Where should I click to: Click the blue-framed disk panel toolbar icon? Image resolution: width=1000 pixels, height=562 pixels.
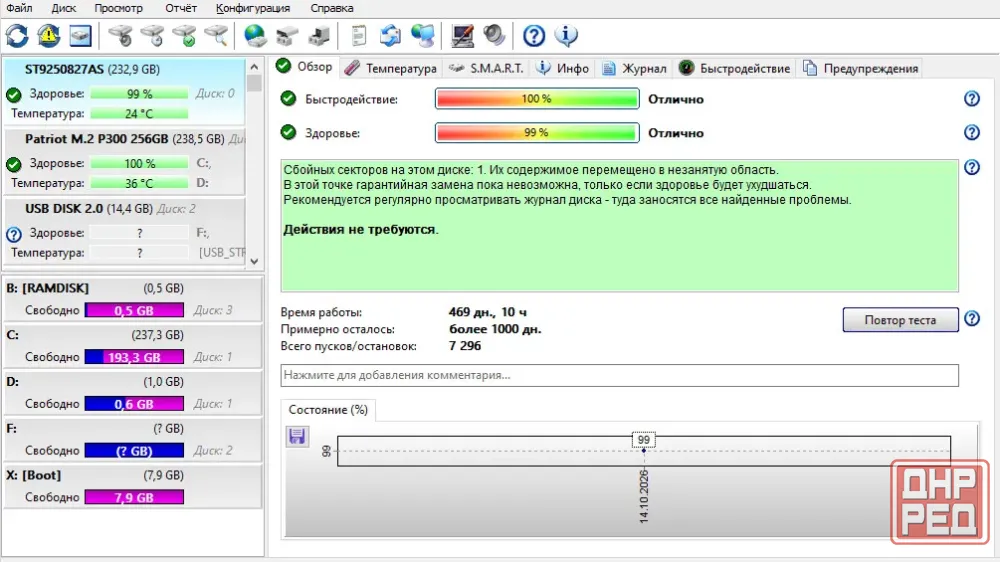80,36
